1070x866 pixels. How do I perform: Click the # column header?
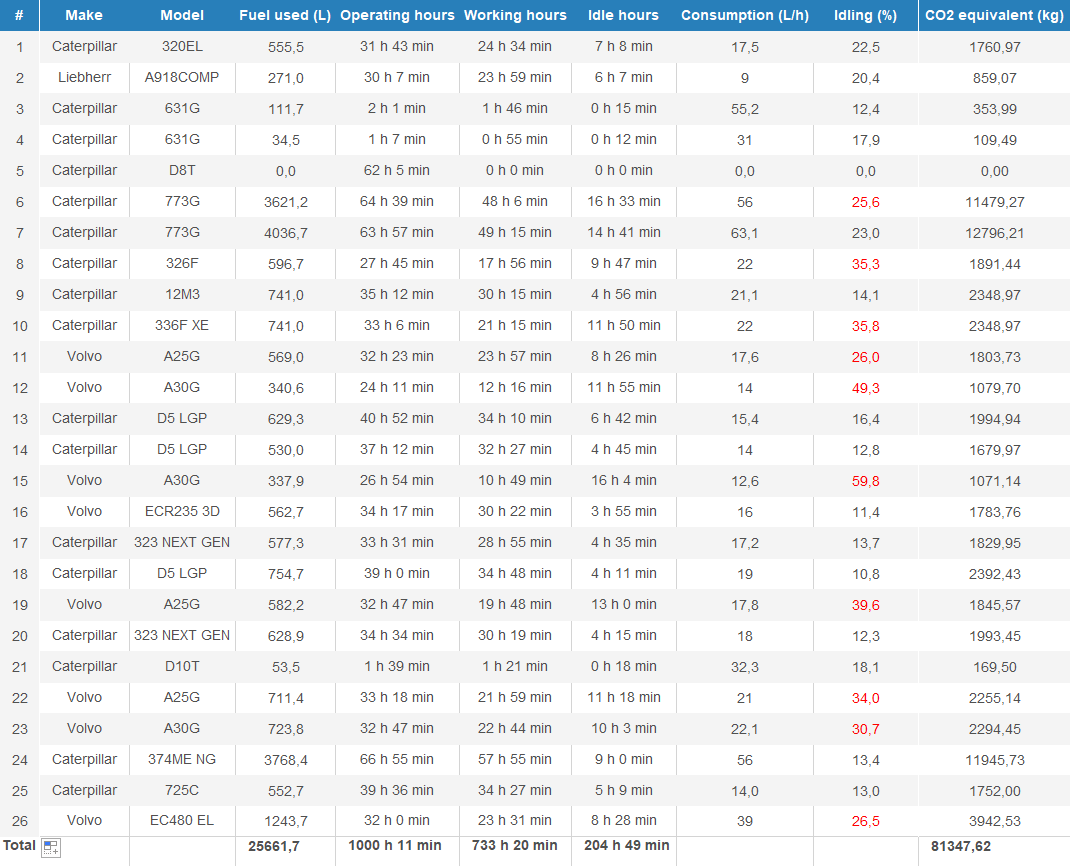click(19, 15)
